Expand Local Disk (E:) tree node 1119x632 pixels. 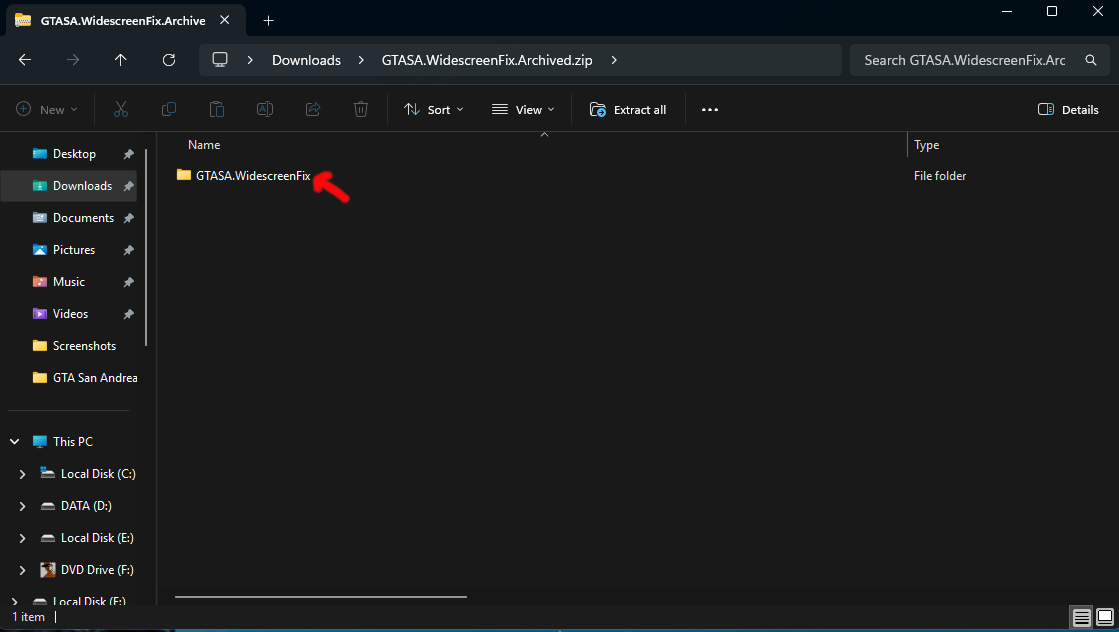[x=22, y=538]
